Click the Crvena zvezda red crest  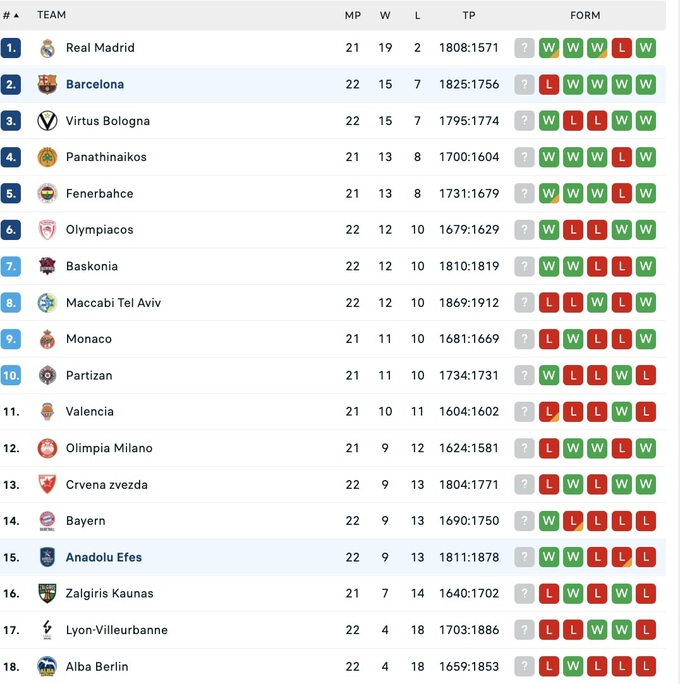(47, 484)
